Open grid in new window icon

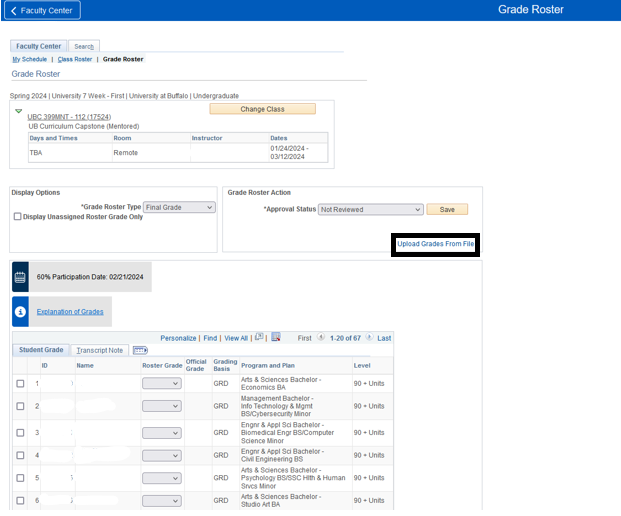pyautogui.click(x=259, y=338)
